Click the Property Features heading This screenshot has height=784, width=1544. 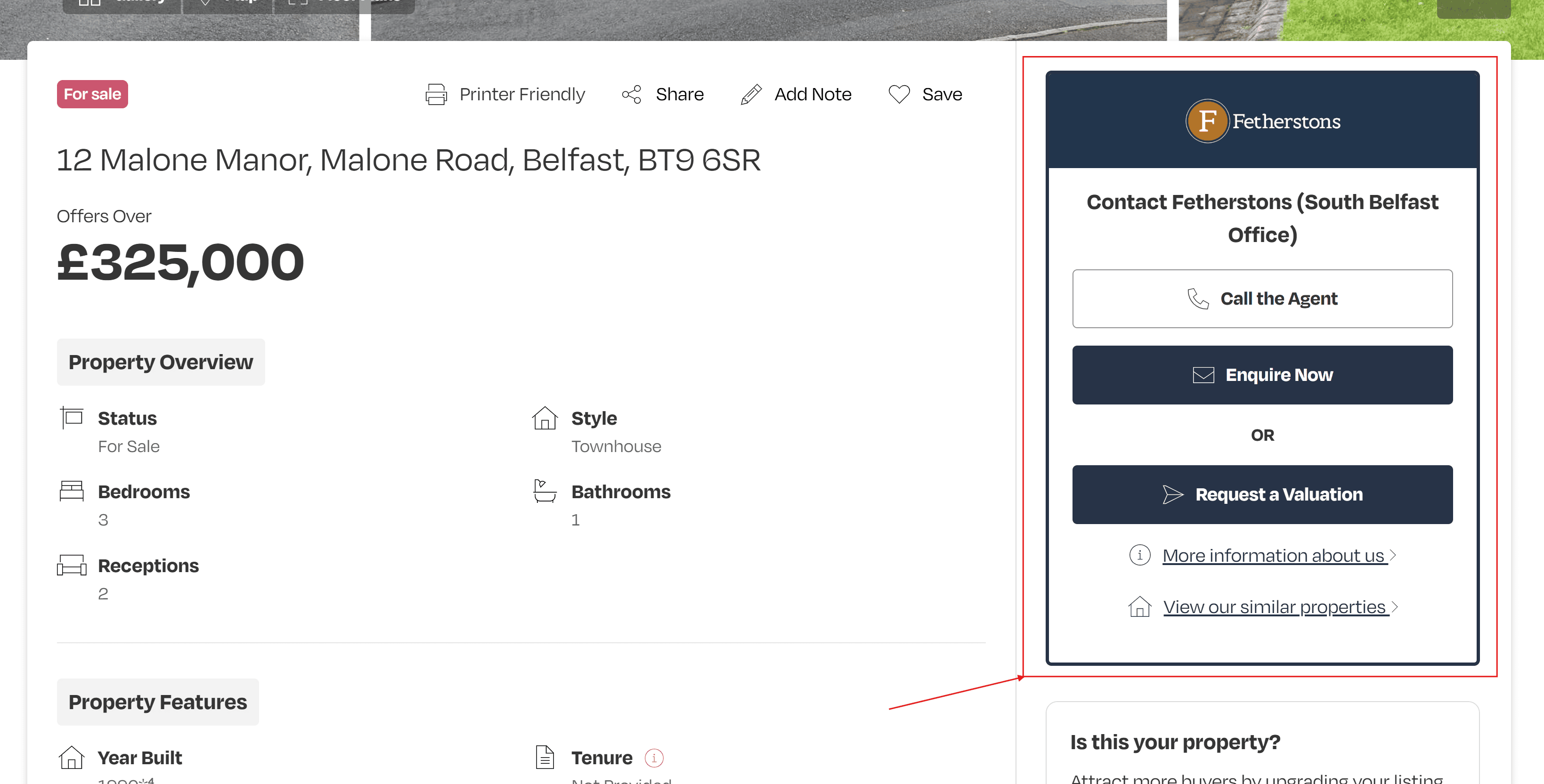158,702
